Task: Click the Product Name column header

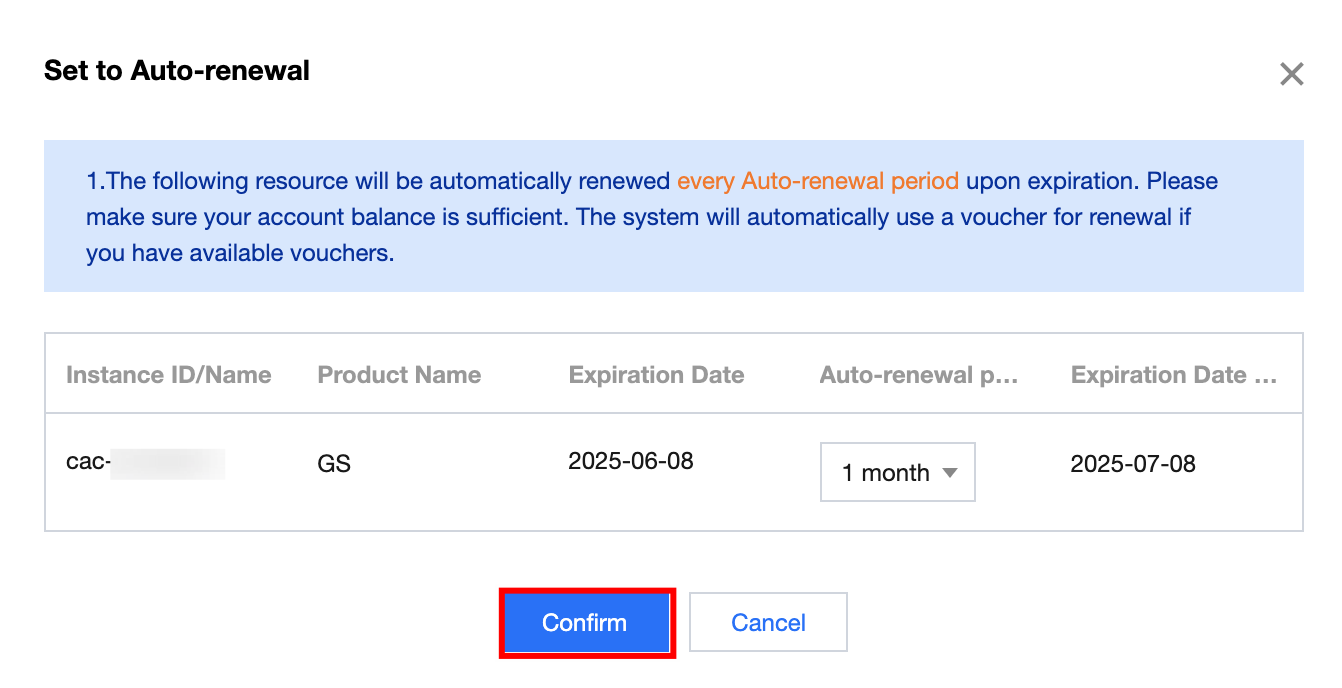Action: tap(399, 375)
